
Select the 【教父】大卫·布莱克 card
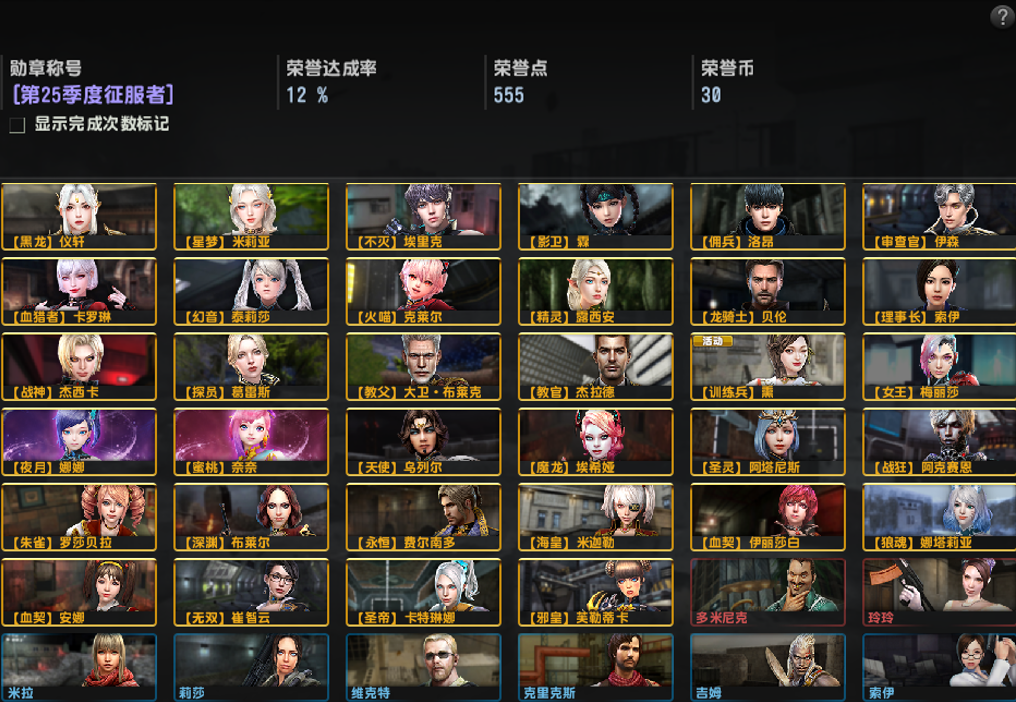(424, 367)
